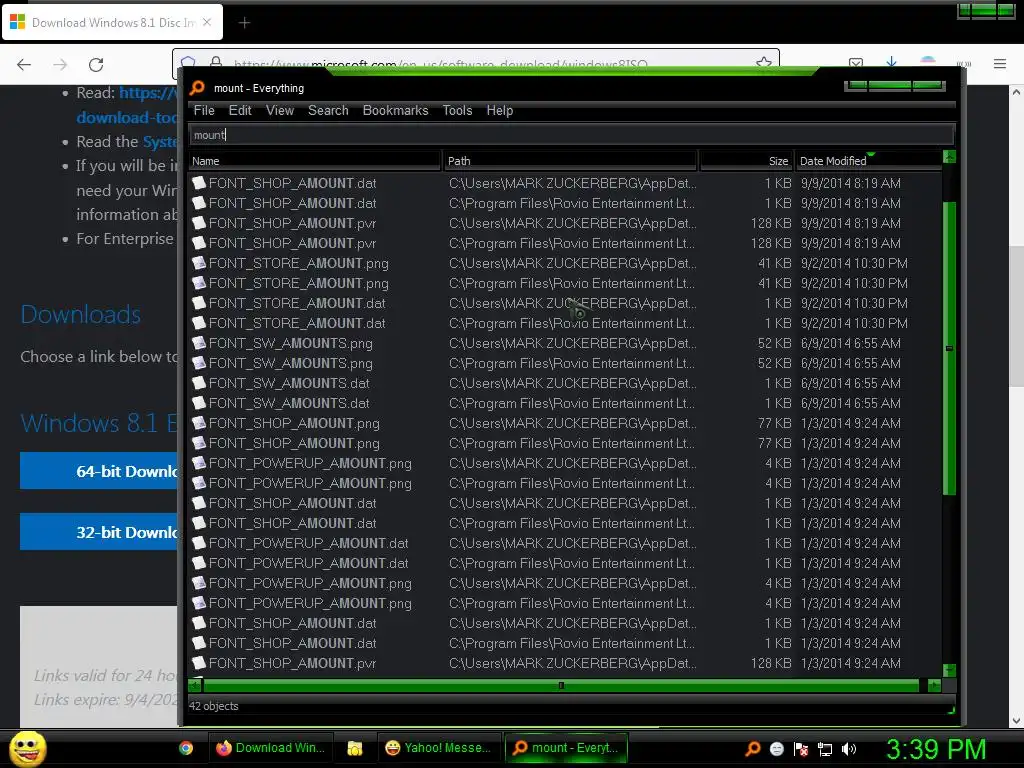Click the vertical scrollbar thumb in results
This screenshot has height=768, width=1024.
(x=950, y=348)
